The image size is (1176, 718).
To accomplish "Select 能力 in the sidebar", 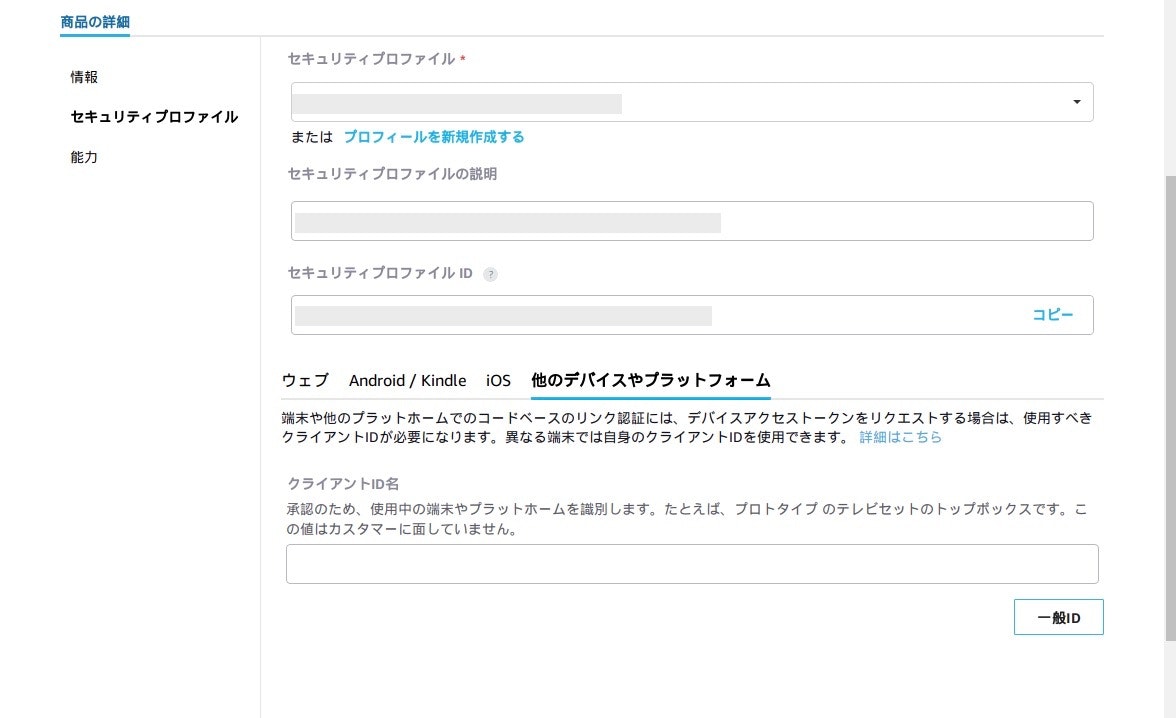I will click(x=84, y=157).
